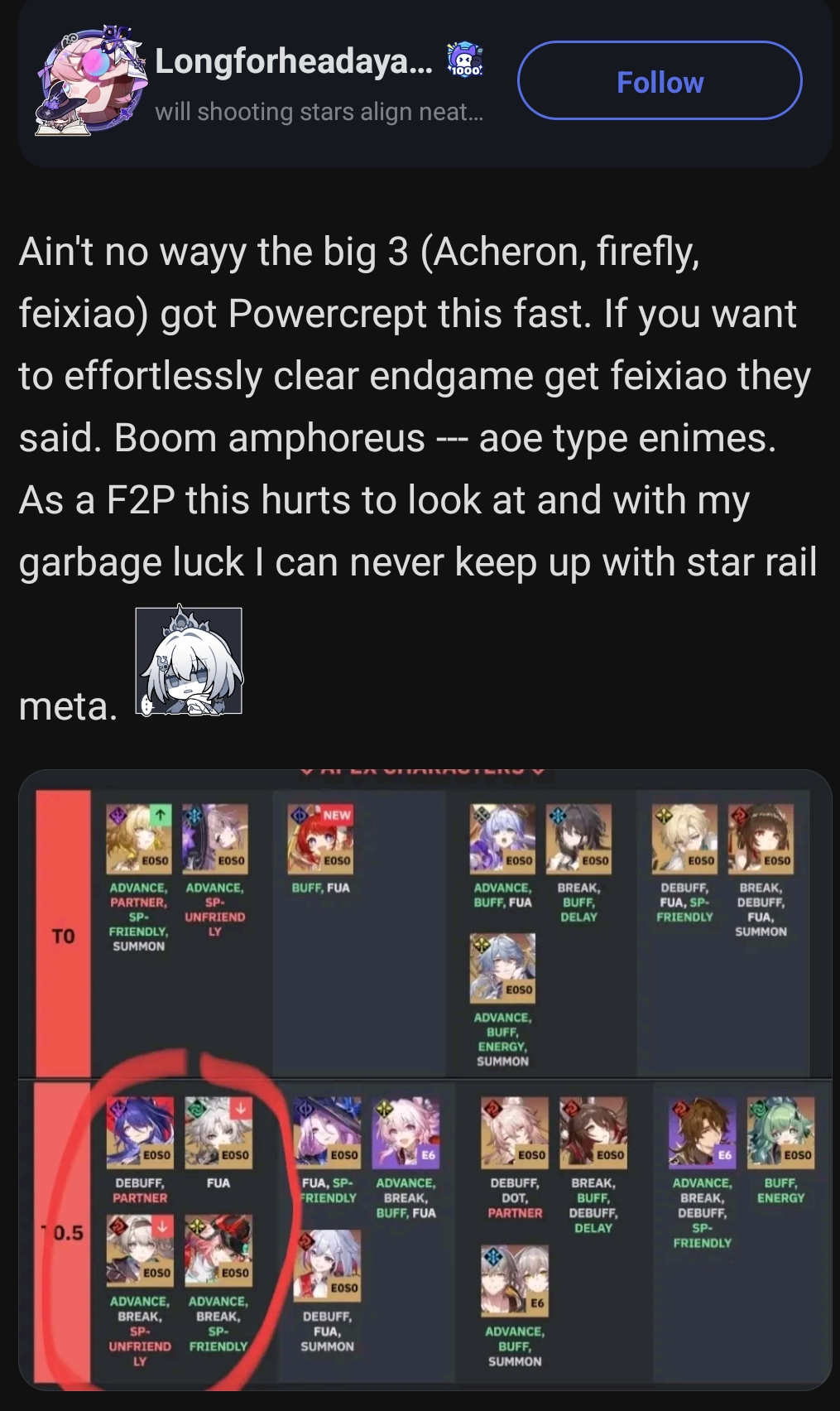Tap the chibi sticker emoji next to 'meta.'
Screen dimensions: 840x1411
pos(189,661)
